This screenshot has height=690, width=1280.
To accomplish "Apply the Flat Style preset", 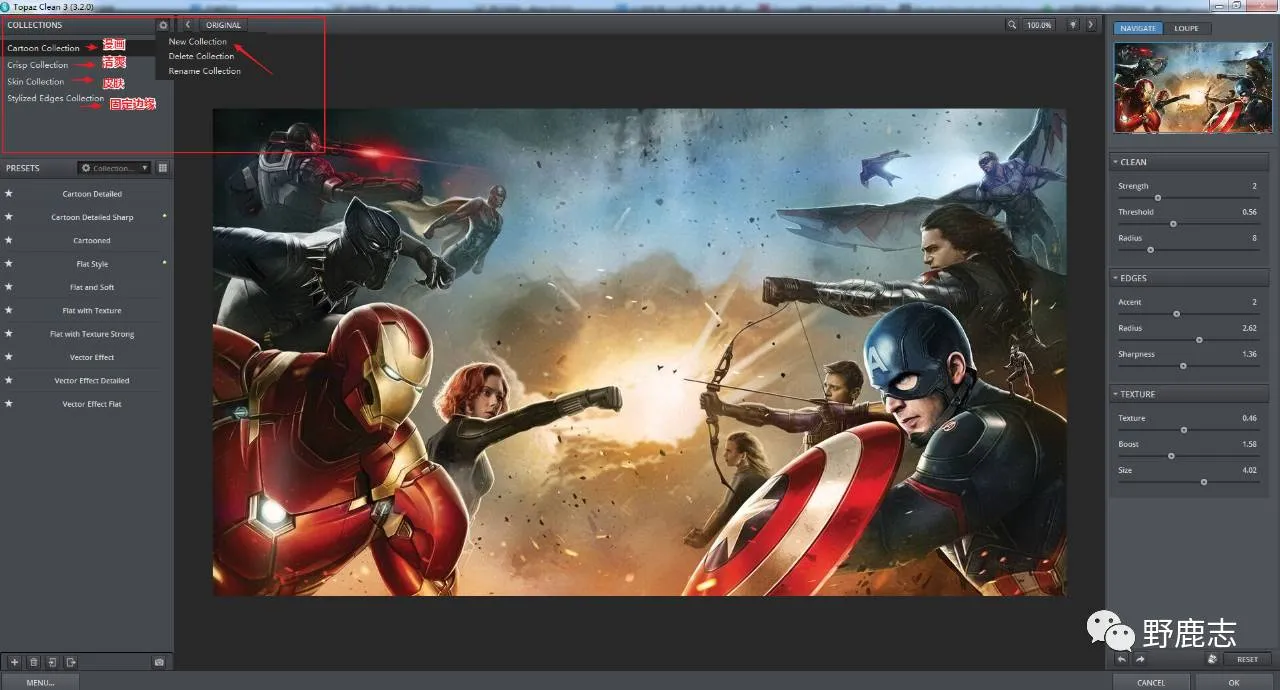I will point(92,264).
